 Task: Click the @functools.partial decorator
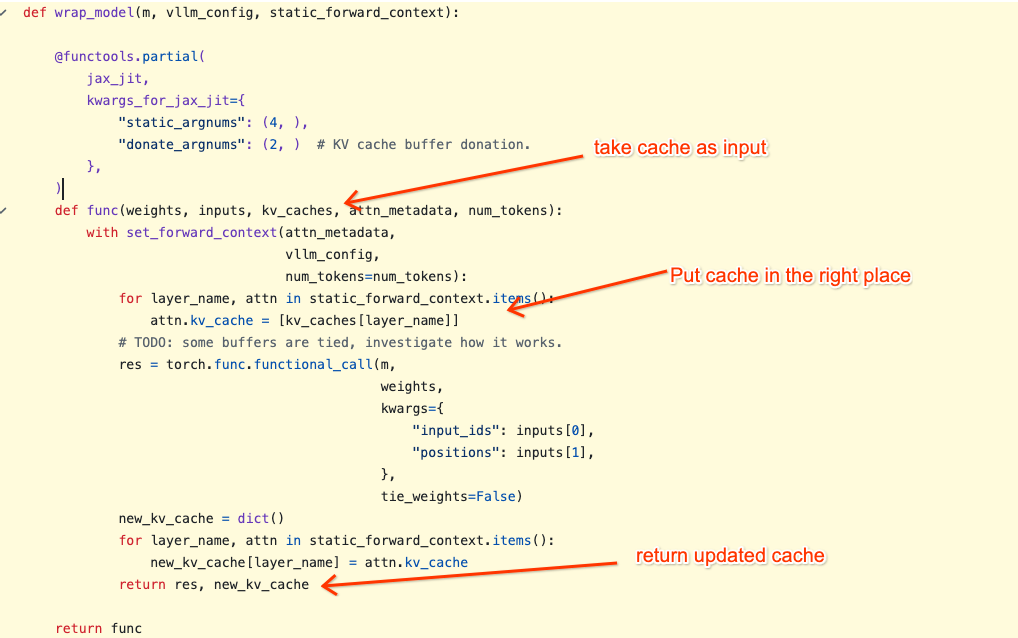click(x=129, y=56)
